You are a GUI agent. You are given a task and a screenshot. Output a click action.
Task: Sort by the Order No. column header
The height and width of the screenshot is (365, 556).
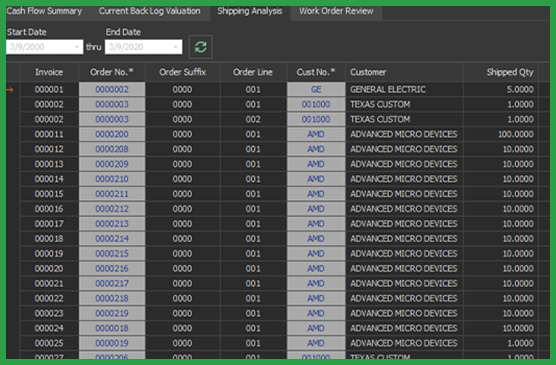pos(112,72)
